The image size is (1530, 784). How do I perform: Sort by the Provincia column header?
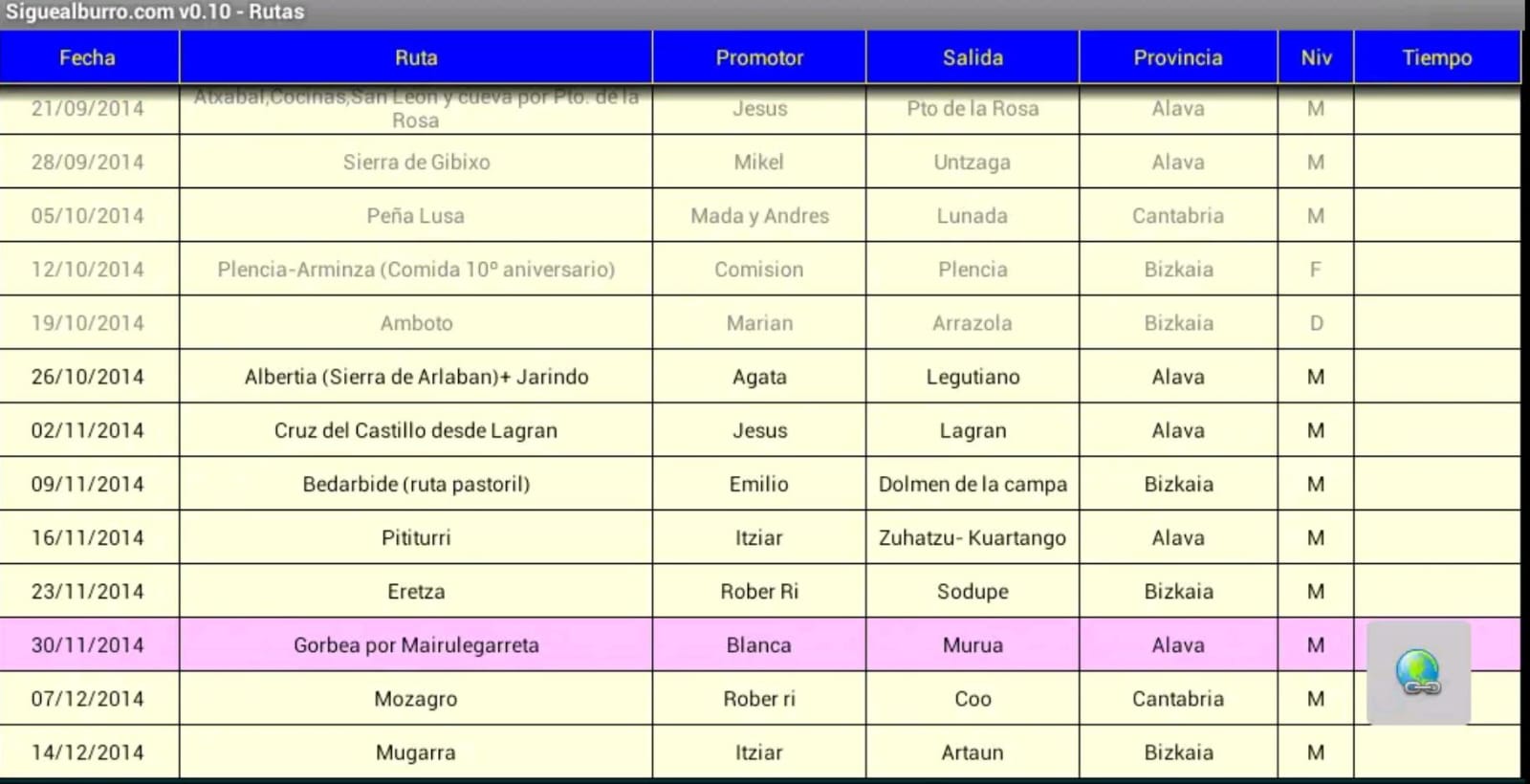(x=1178, y=57)
